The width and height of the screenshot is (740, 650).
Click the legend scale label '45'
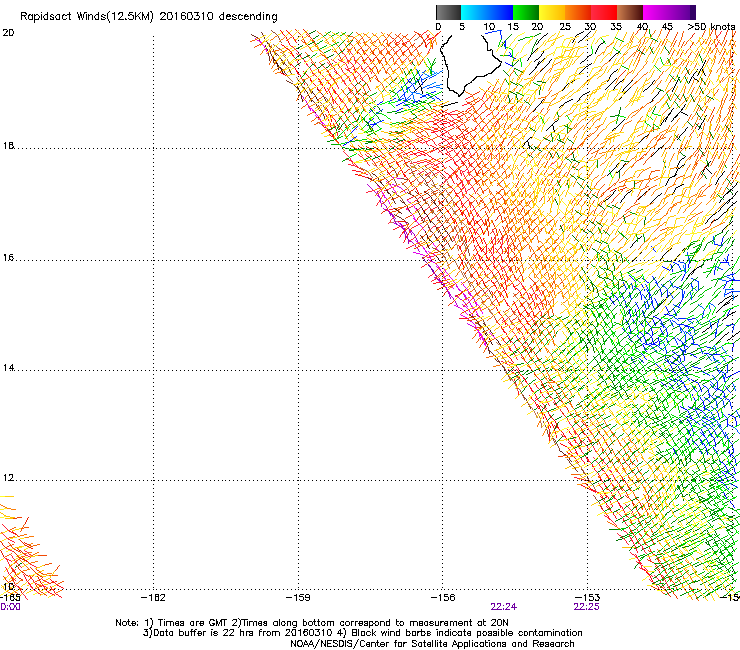[x=667, y=27]
